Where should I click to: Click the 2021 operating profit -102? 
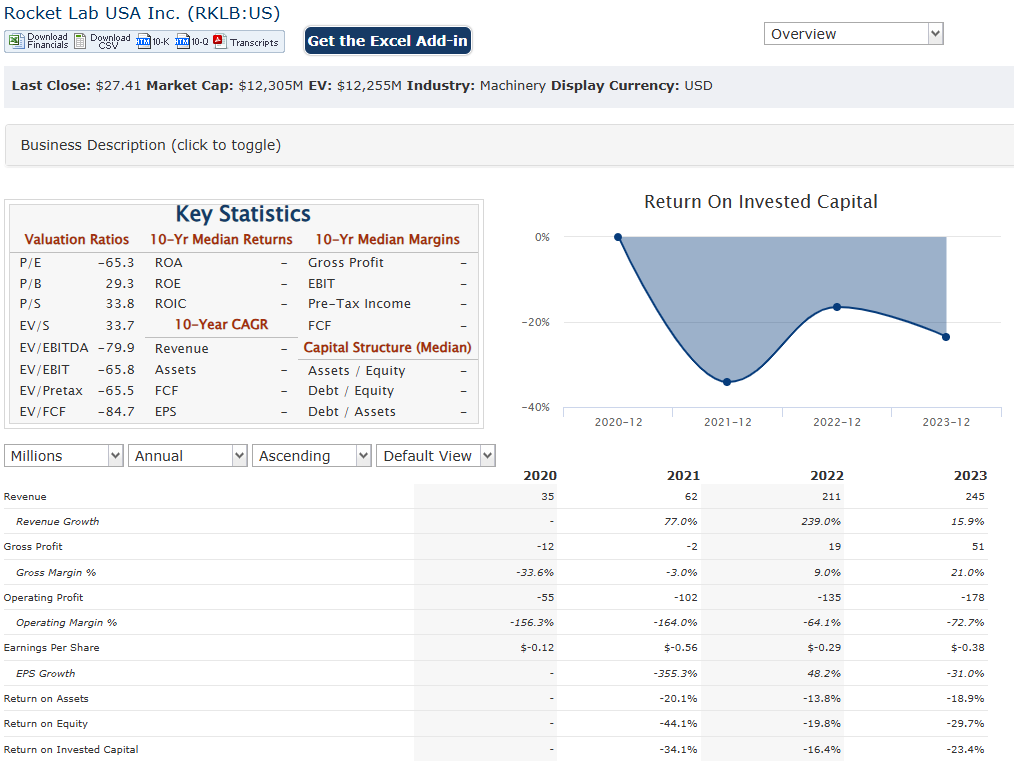tap(685, 598)
